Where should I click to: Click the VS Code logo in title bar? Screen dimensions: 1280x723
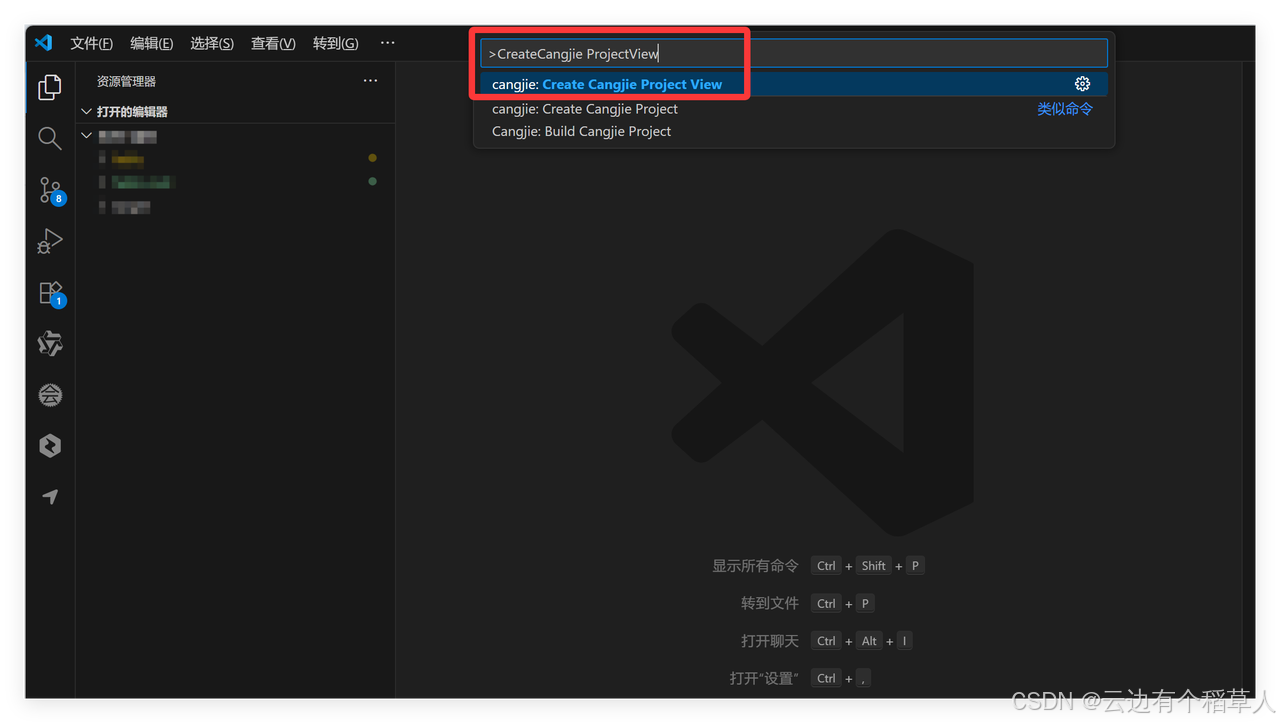click(43, 43)
